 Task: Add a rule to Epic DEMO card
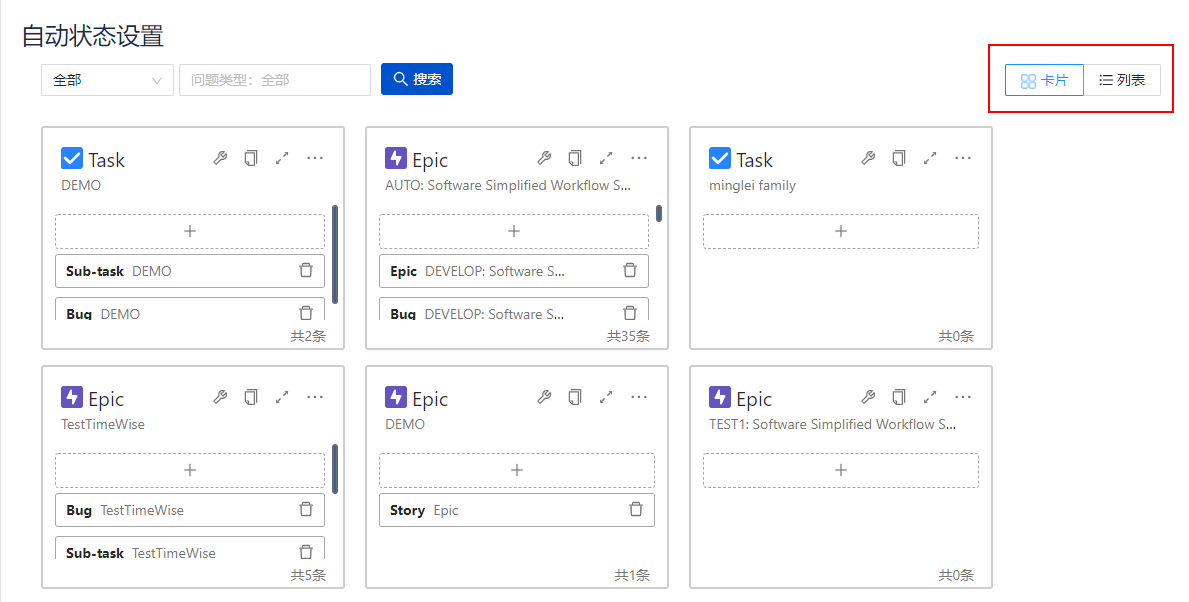click(x=516, y=470)
